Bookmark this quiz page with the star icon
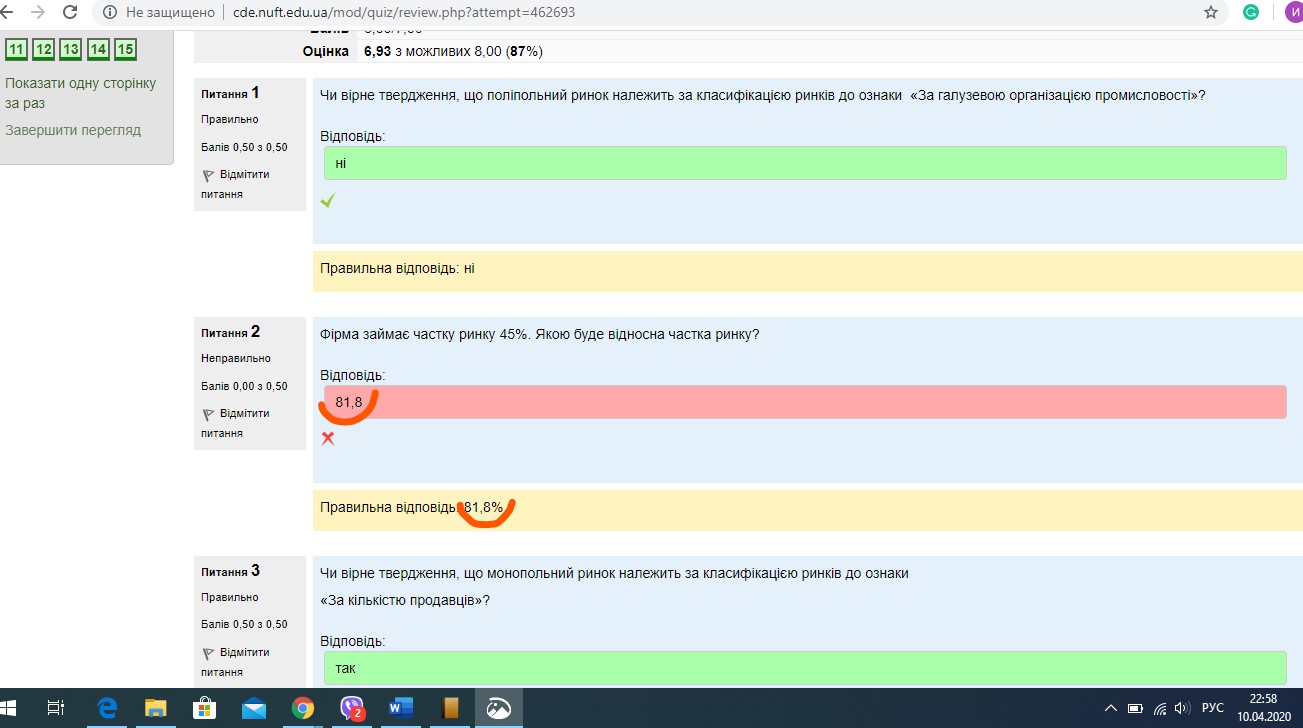This screenshot has width=1303, height=728. tap(1213, 14)
